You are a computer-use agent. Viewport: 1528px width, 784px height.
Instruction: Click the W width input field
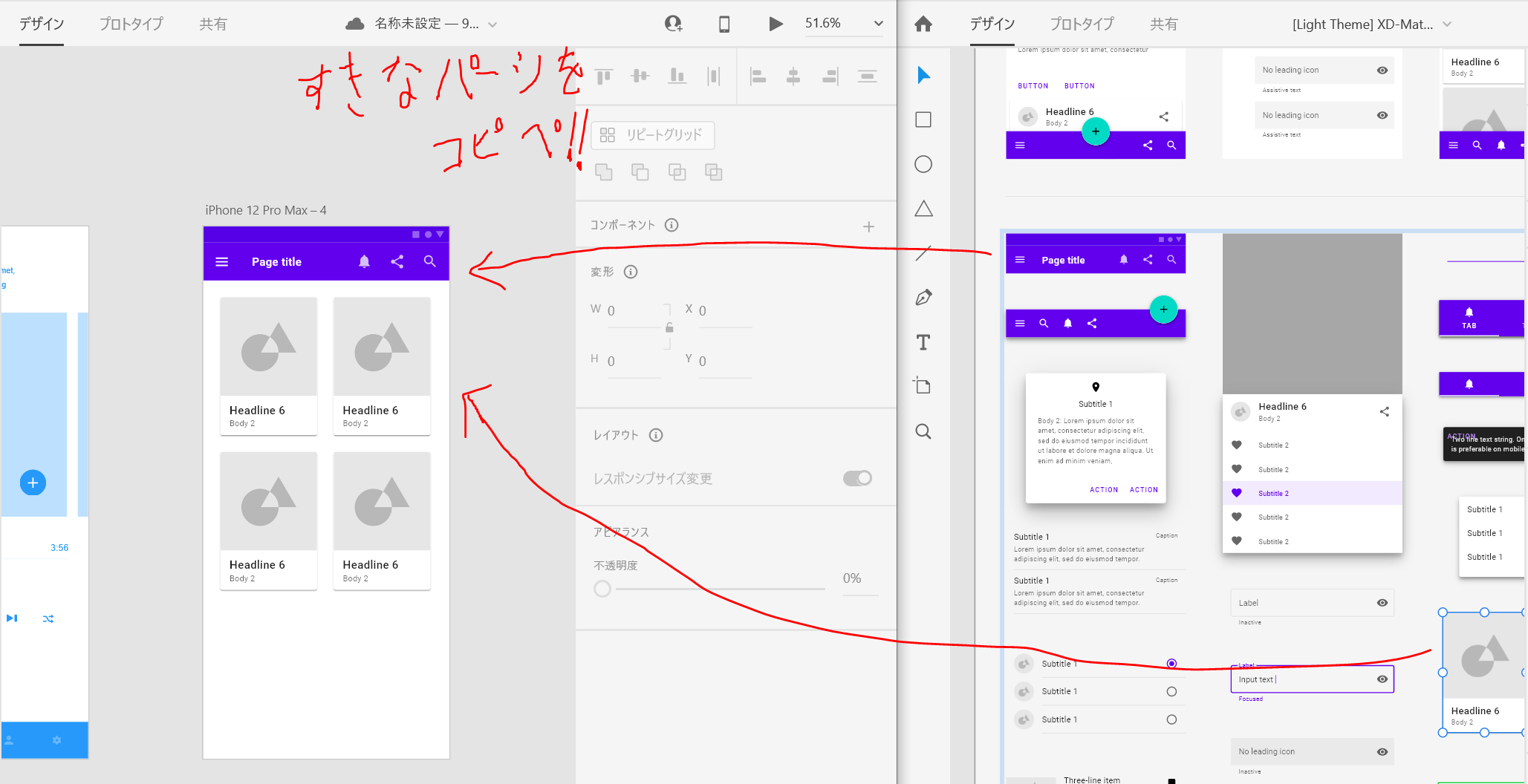pos(634,312)
